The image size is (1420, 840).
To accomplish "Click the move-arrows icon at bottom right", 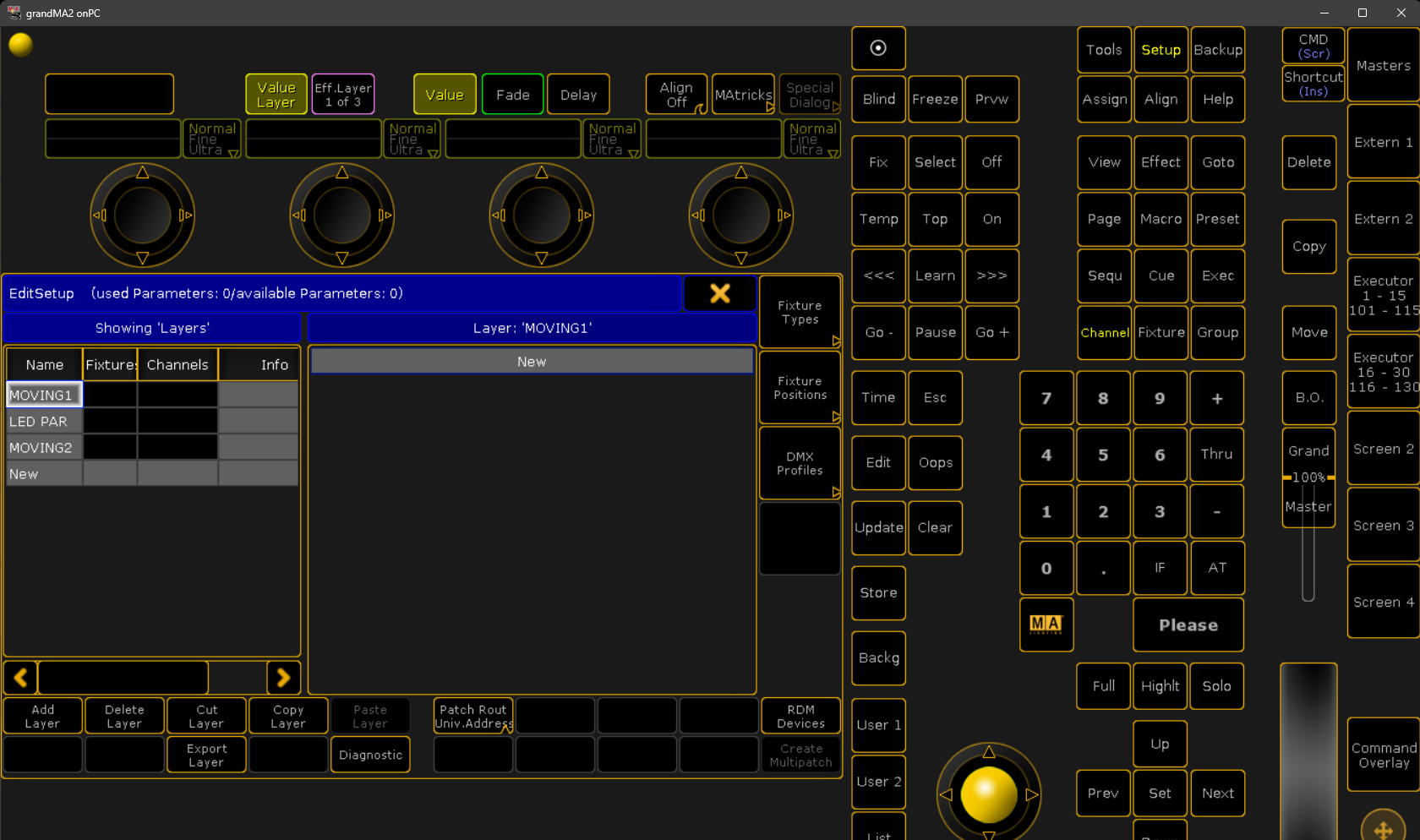I will tap(1384, 828).
